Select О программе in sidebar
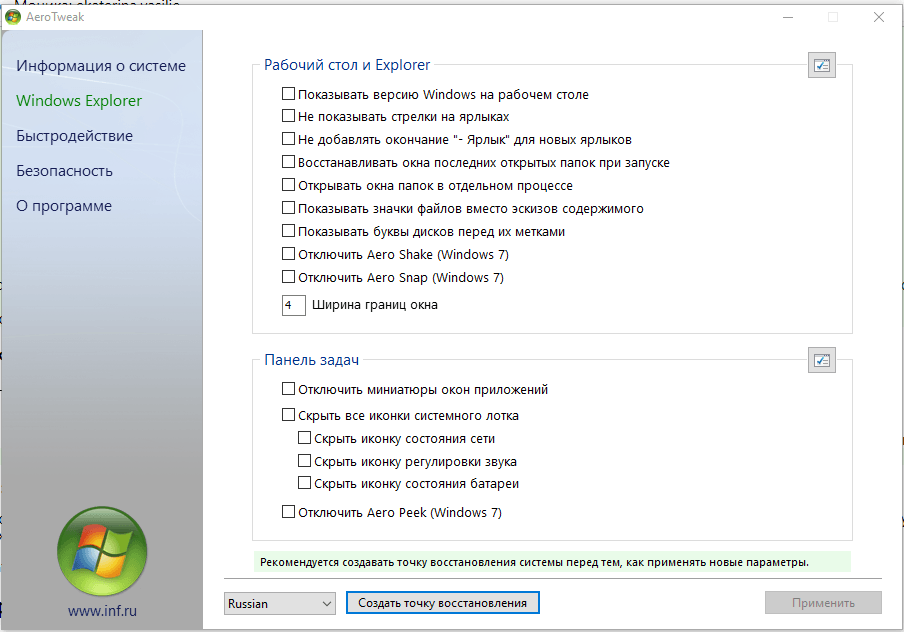Viewport: 904px width, 632px height. (x=64, y=206)
